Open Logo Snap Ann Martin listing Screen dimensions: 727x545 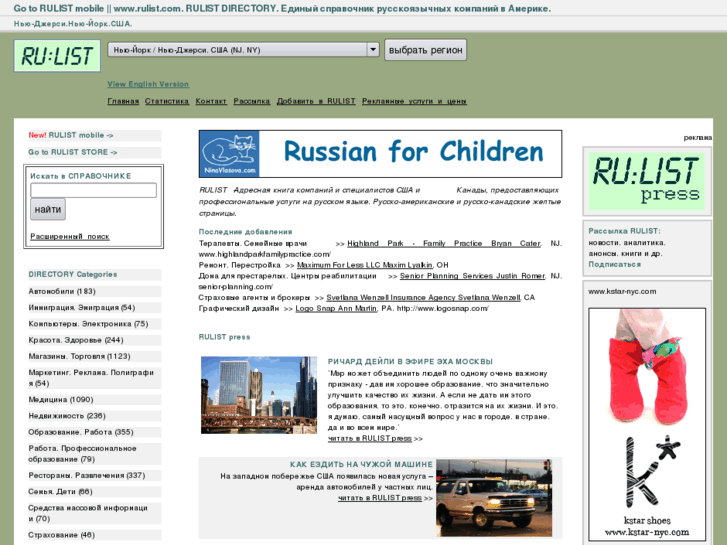tap(336, 308)
